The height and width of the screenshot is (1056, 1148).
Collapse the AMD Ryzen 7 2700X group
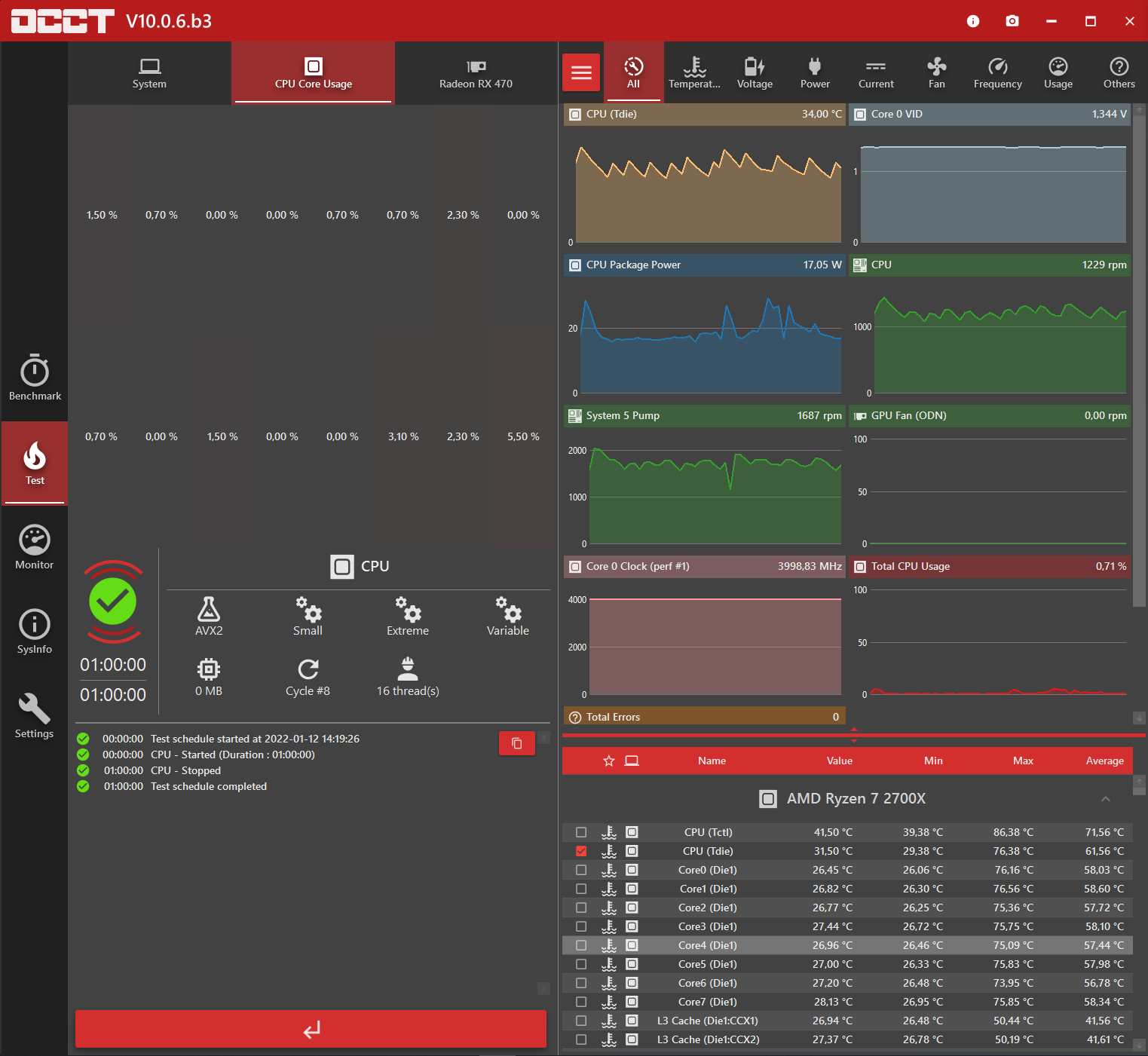(1106, 799)
